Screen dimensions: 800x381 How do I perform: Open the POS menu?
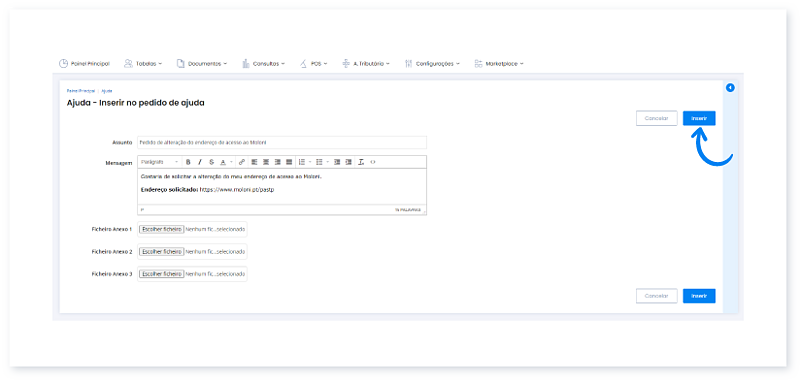(x=313, y=64)
